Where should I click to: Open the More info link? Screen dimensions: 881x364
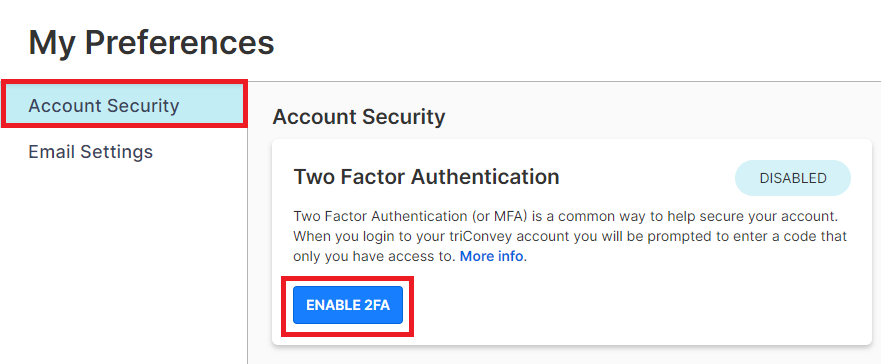click(492, 257)
